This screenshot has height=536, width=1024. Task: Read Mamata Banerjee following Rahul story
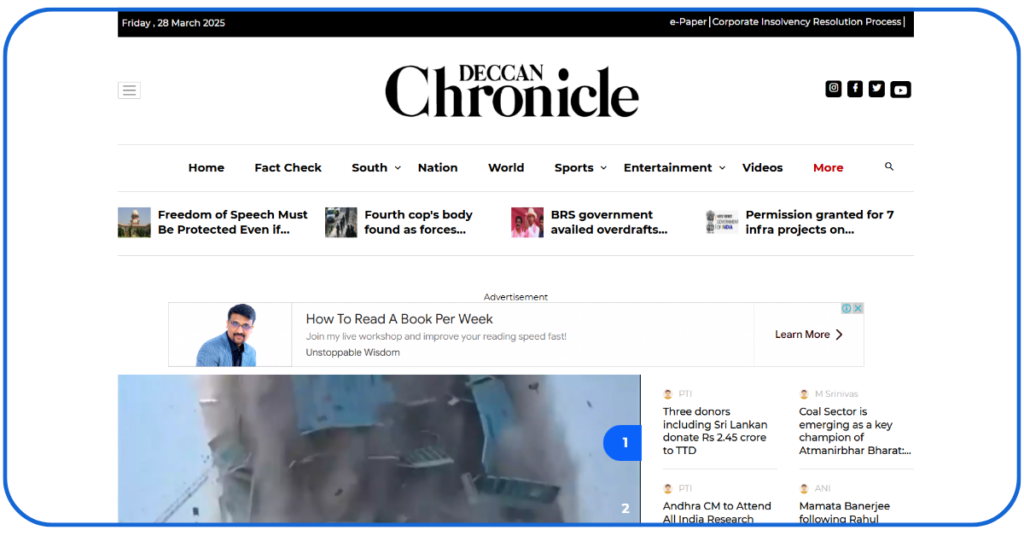coord(844,512)
